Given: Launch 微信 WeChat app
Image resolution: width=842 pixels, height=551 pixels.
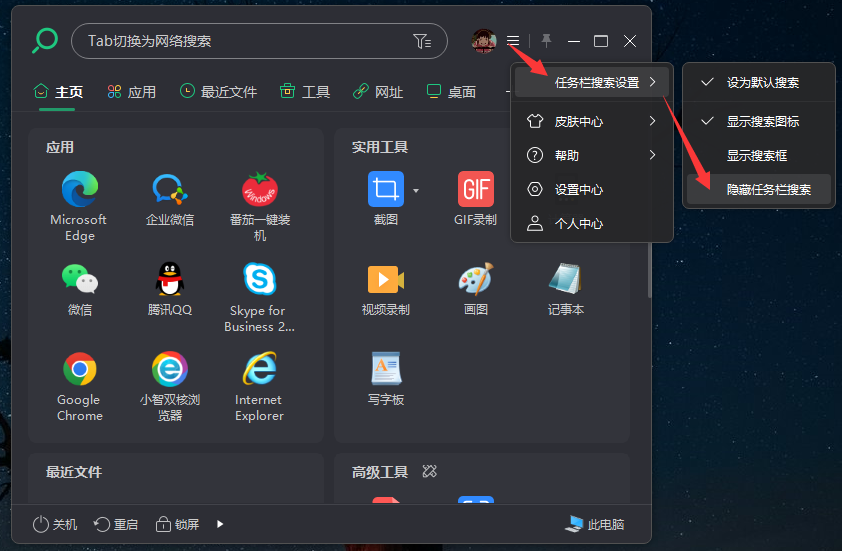Looking at the screenshot, I should point(79,279).
